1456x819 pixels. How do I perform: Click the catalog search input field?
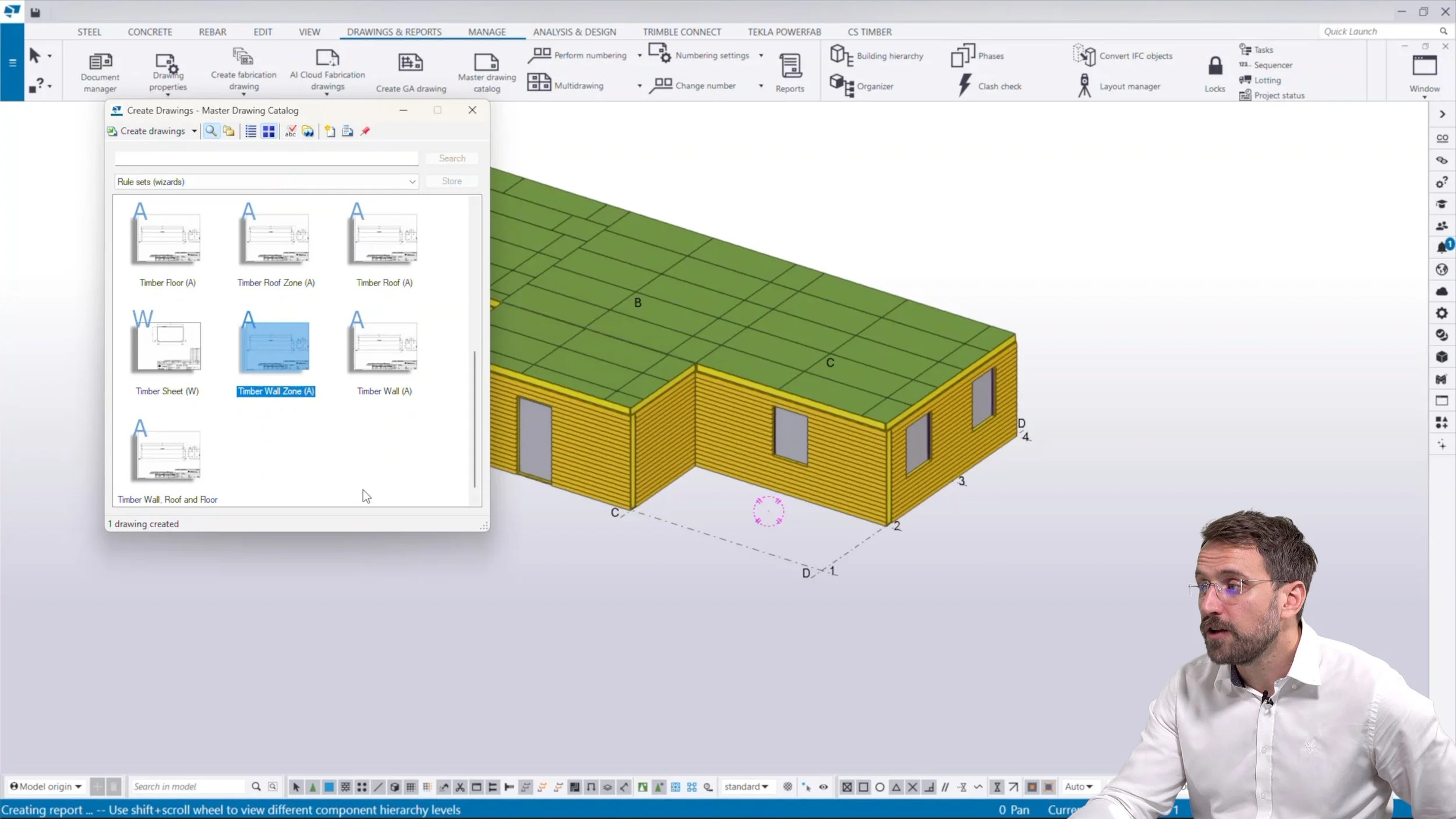click(x=266, y=158)
